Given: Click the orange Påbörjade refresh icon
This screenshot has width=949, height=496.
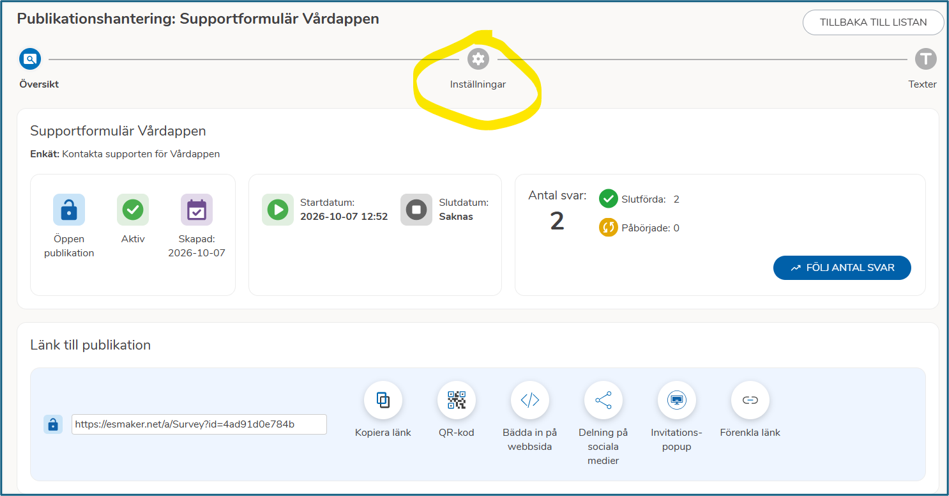Looking at the screenshot, I should tap(608, 227).
